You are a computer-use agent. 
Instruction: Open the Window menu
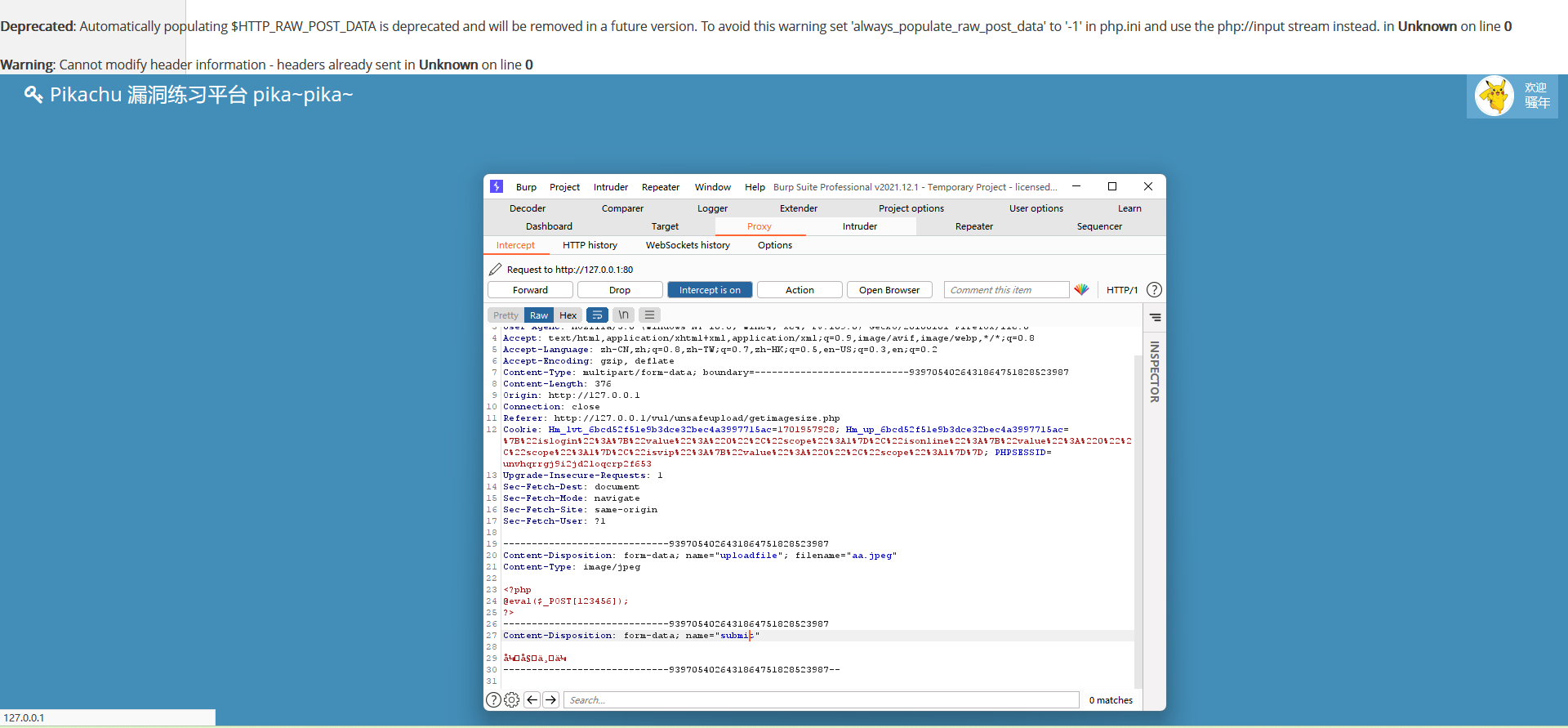(713, 187)
